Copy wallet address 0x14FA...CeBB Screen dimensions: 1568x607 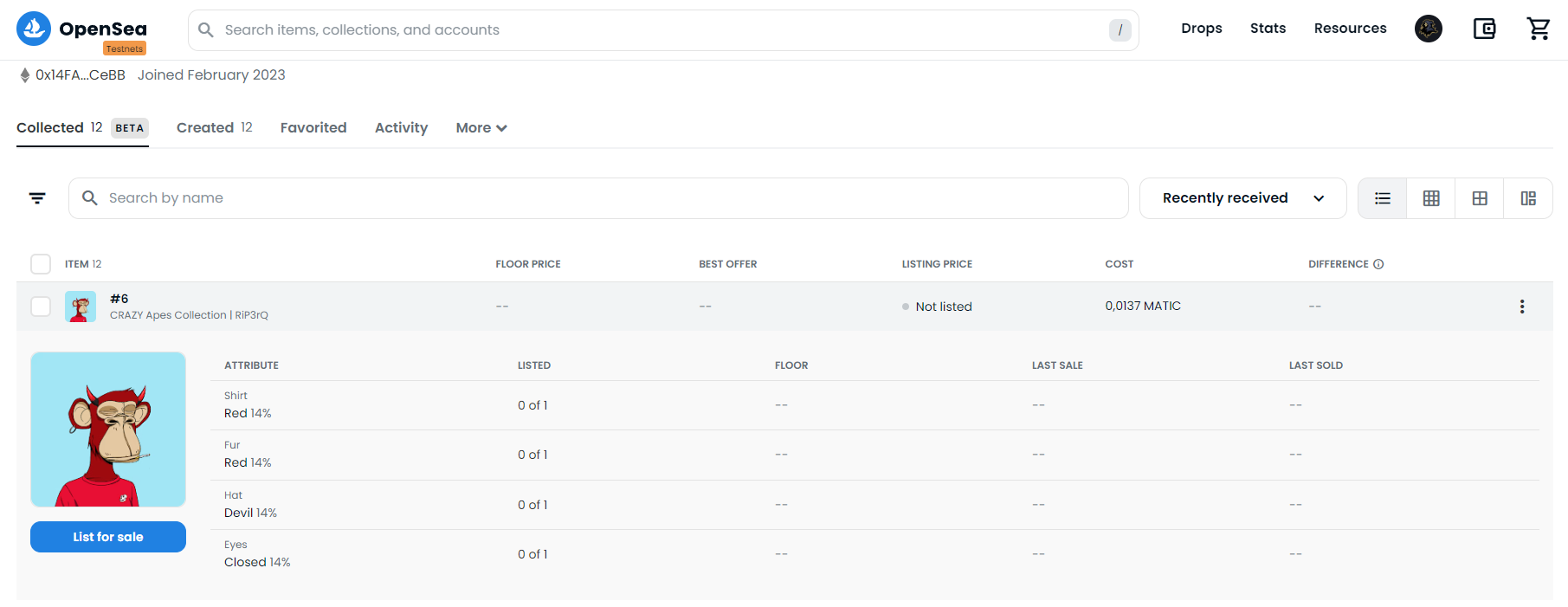[x=81, y=75]
